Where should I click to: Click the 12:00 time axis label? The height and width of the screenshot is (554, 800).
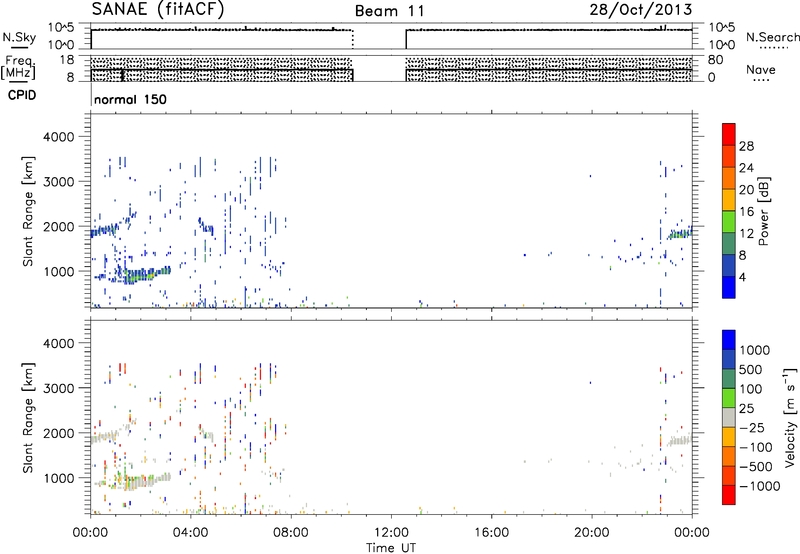pos(391,533)
